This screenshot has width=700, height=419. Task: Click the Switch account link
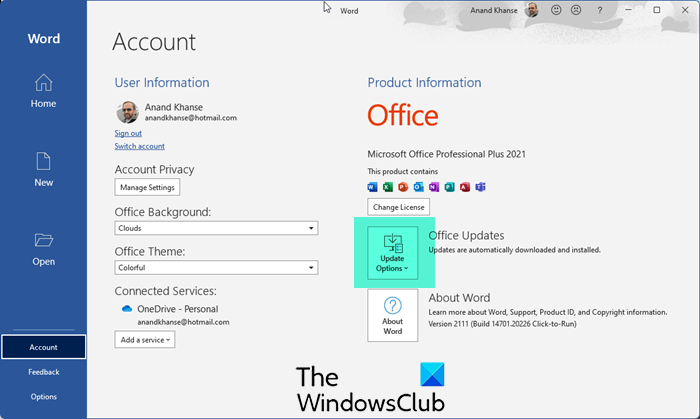139,146
